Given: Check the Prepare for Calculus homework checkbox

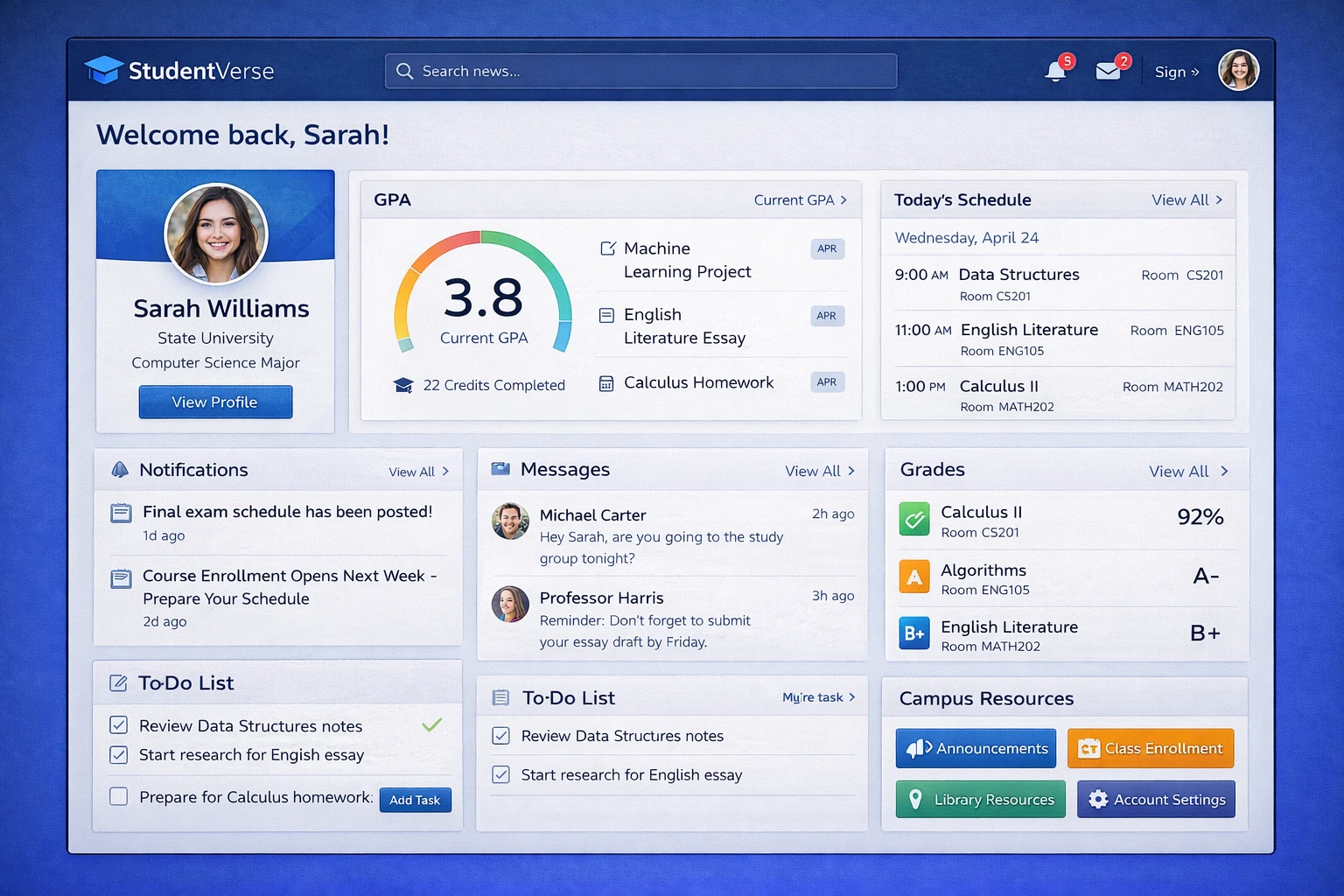Looking at the screenshot, I should 119,796.
